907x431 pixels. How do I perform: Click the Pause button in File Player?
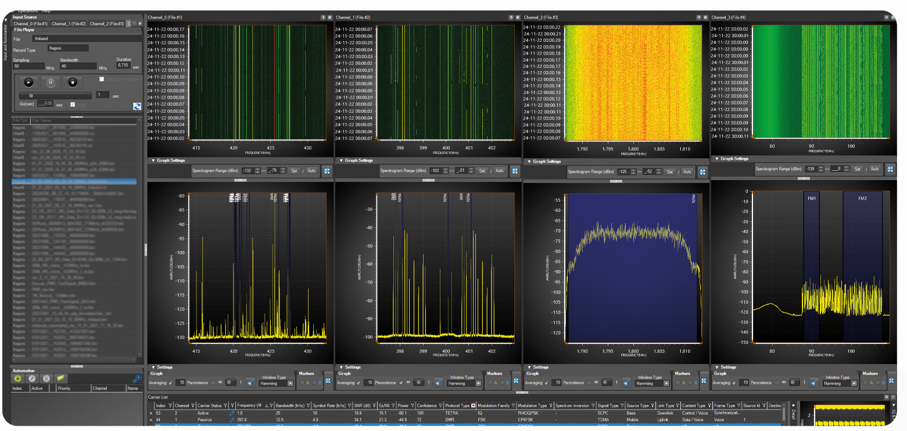[50, 82]
